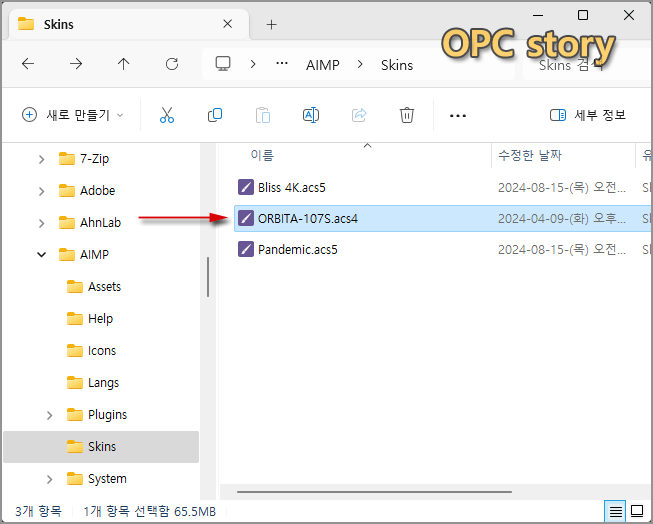Viewport: 653px width, 524px height.
Task: Open the Icons folder in the tree
Action: click(x=91, y=351)
